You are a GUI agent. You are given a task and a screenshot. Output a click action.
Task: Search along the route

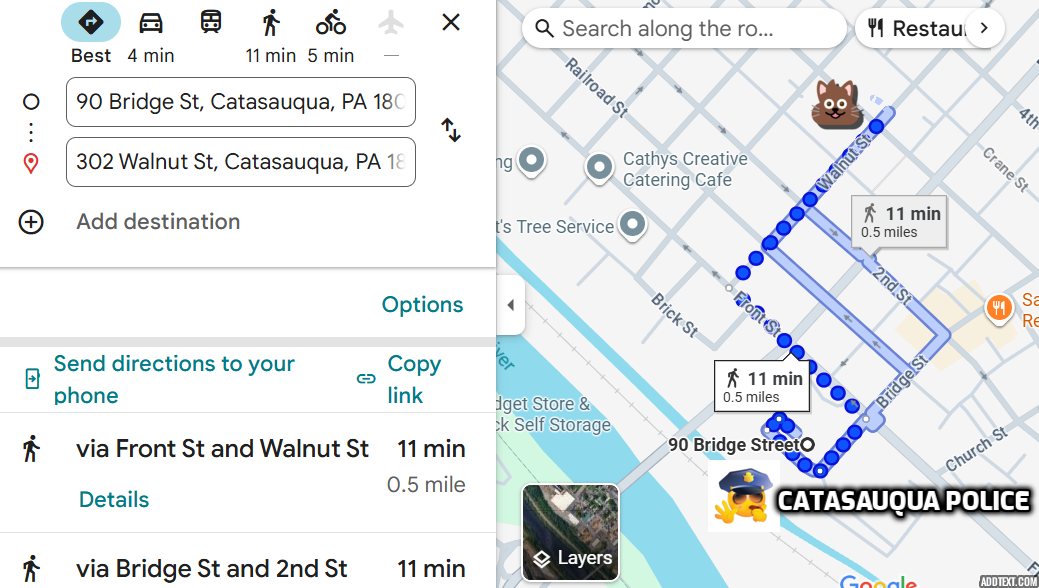684,29
